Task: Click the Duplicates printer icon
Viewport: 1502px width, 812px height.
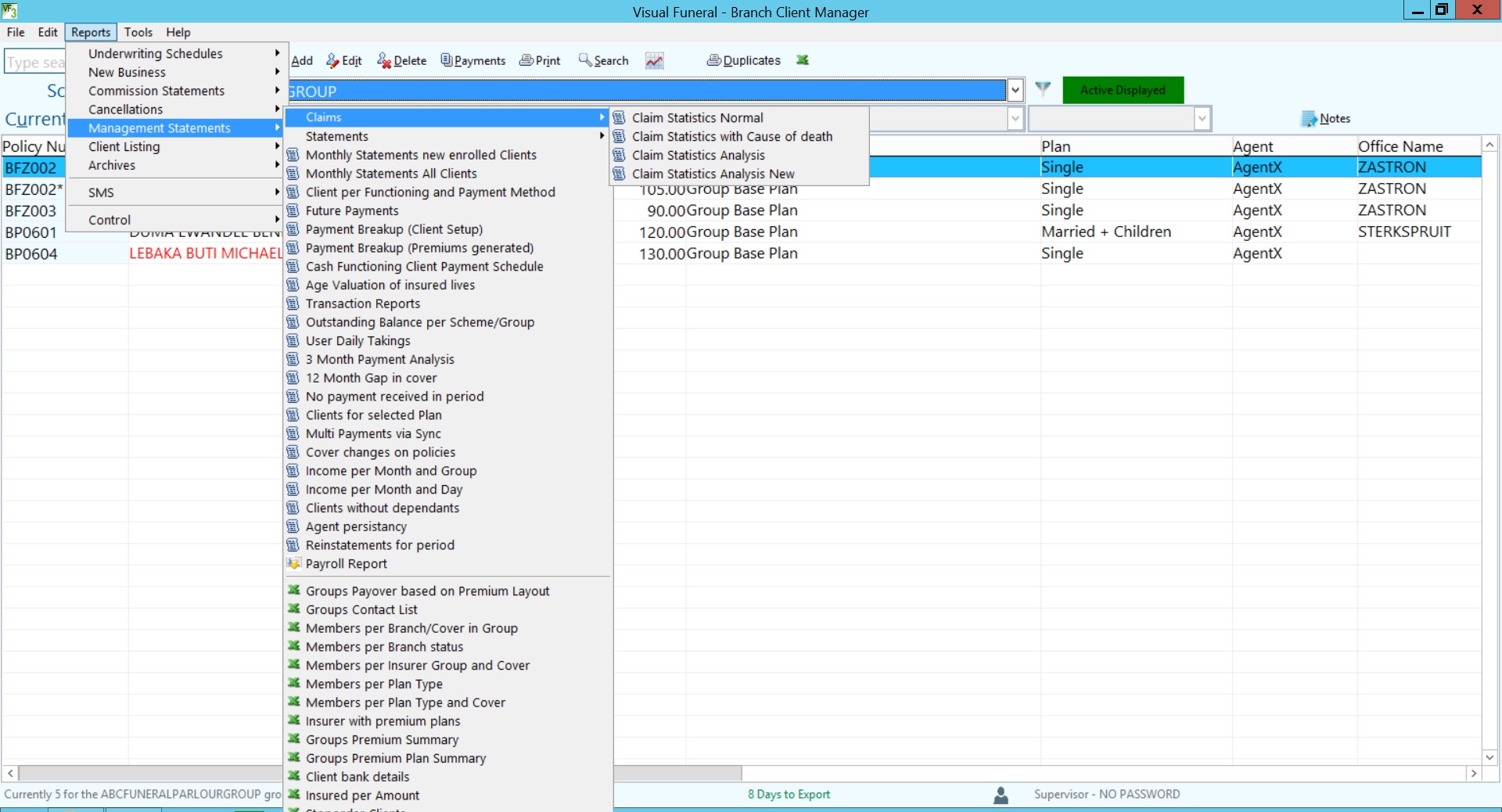Action: pos(713,60)
